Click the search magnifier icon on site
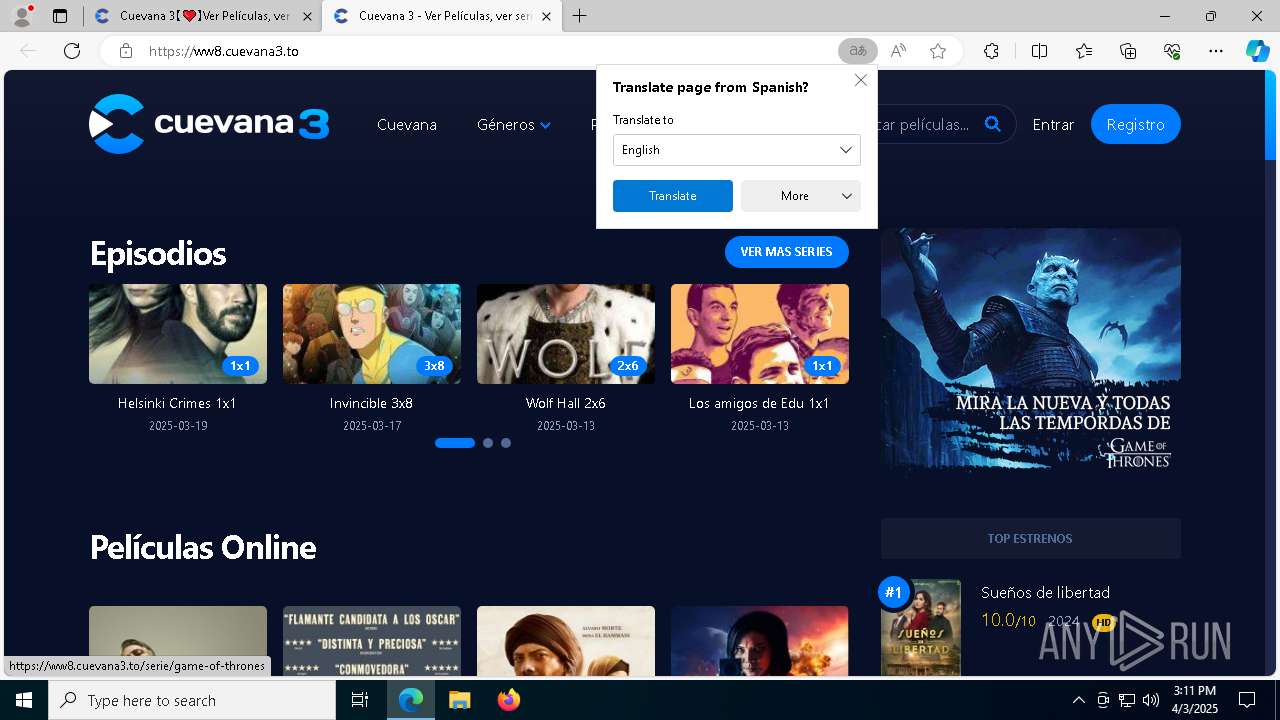The height and width of the screenshot is (720, 1280). pos(992,124)
